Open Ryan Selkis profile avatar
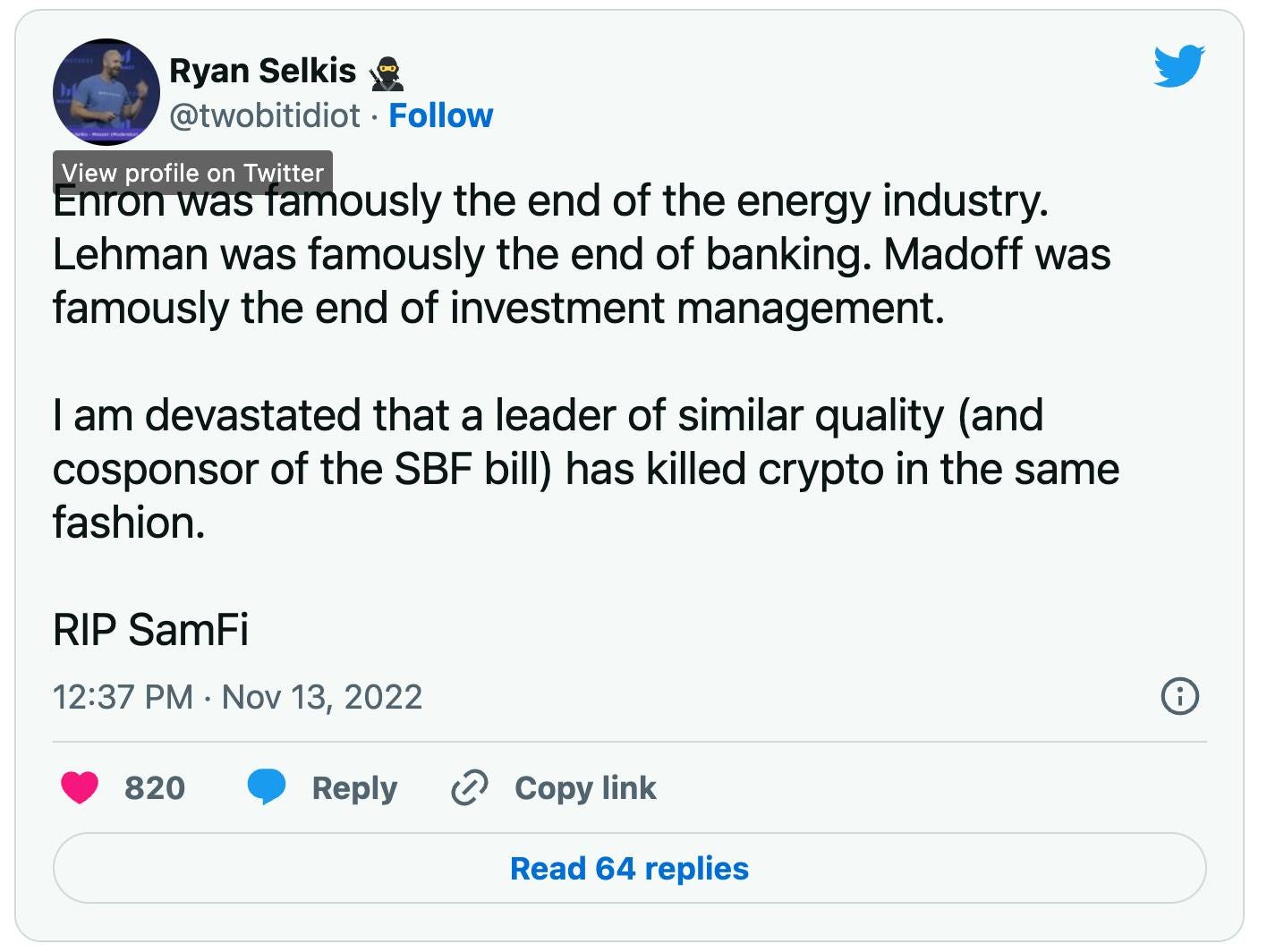This screenshot has width=1267, height=952. pyautogui.click(x=106, y=92)
